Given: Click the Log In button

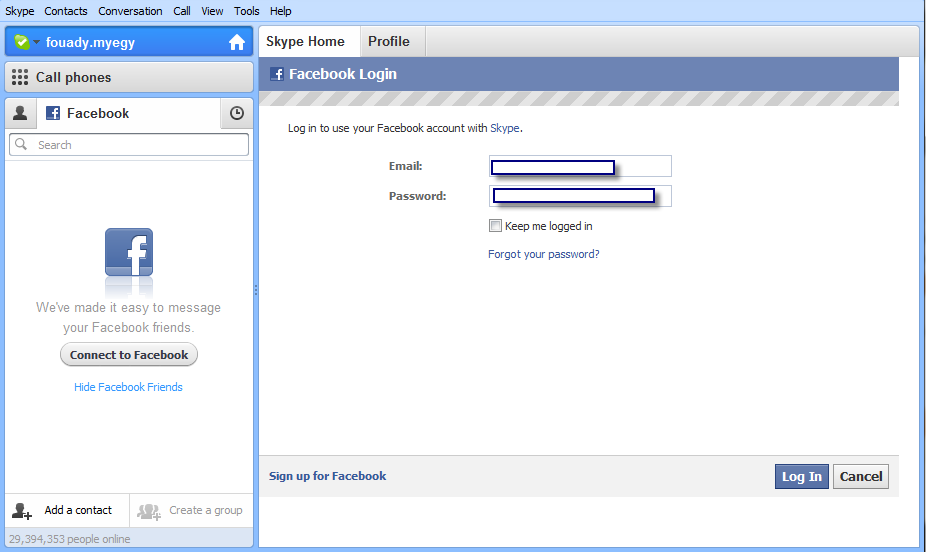Looking at the screenshot, I should tap(801, 476).
